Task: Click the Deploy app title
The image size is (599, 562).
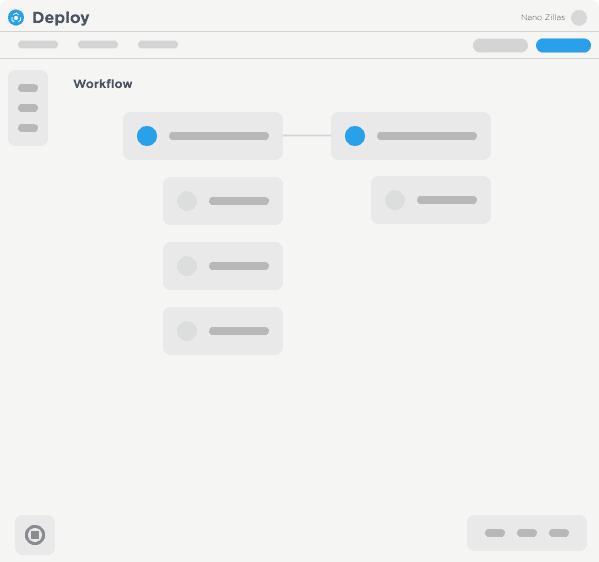Action: 61,18
